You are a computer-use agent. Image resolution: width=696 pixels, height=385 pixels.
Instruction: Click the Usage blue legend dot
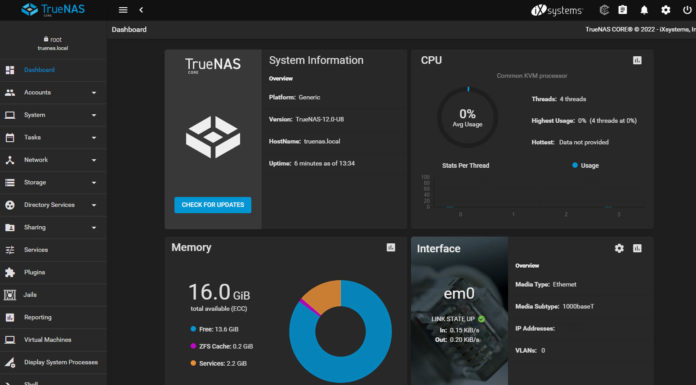coord(575,165)
